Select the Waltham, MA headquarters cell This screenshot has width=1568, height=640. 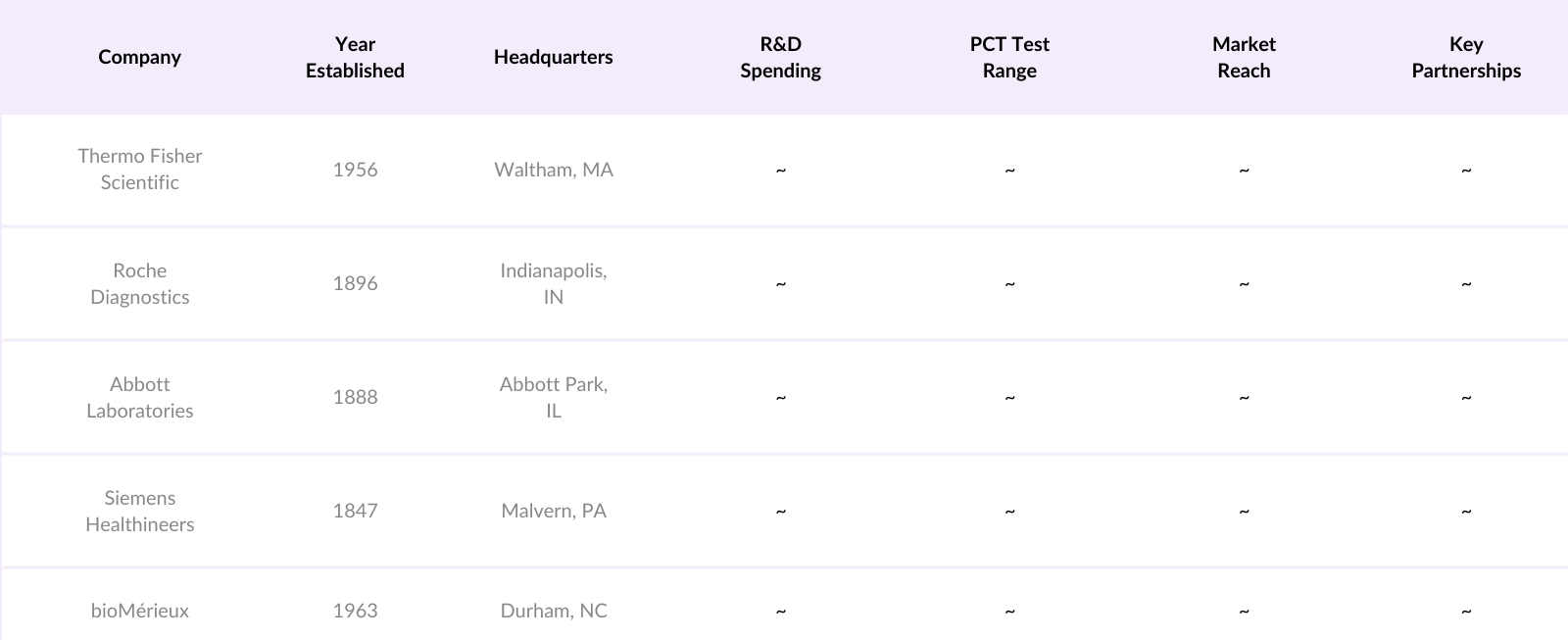point(553,170)
